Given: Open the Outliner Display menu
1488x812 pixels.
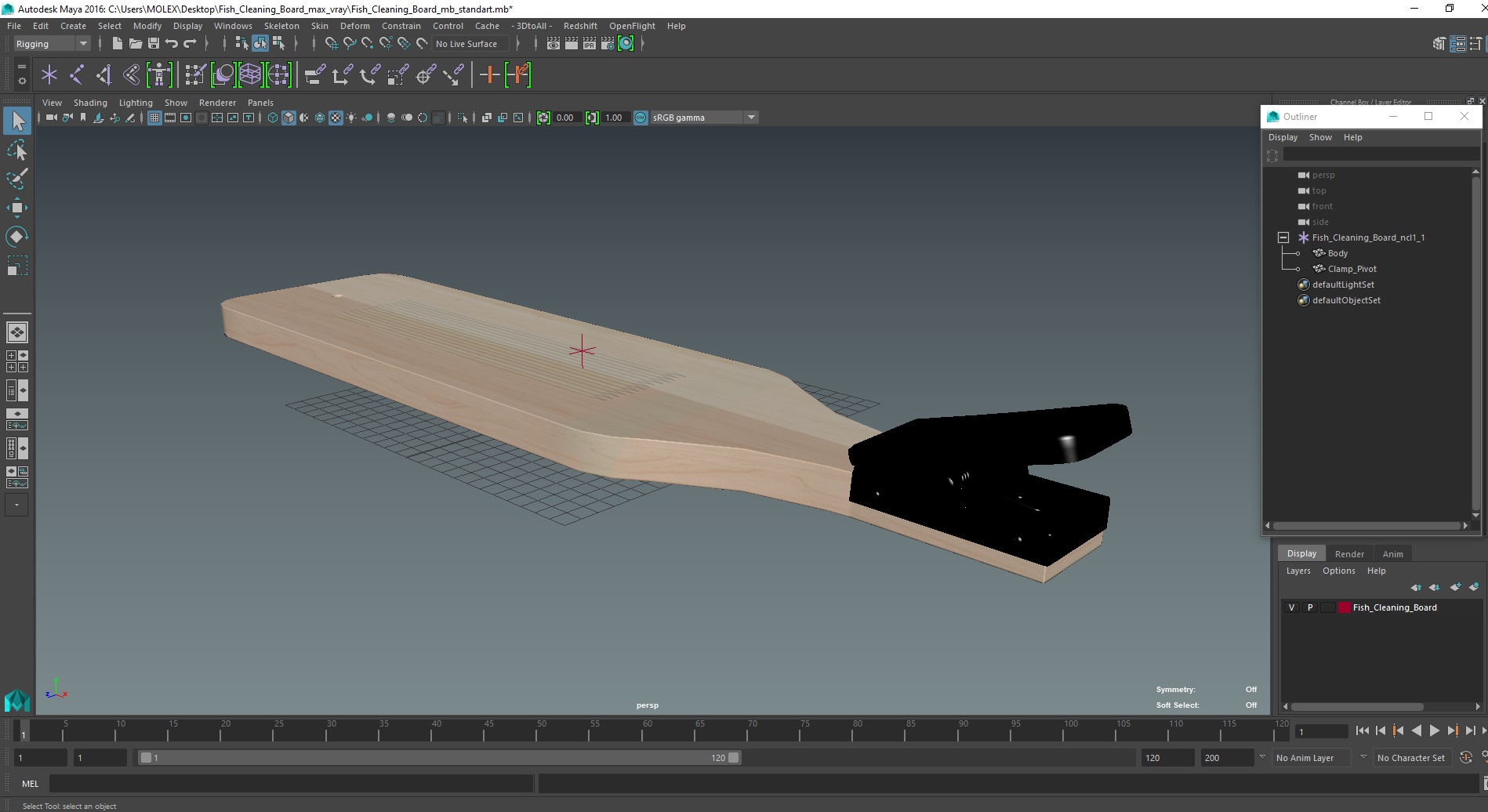Looking at the screenshot, I should tap(1283, 137).
